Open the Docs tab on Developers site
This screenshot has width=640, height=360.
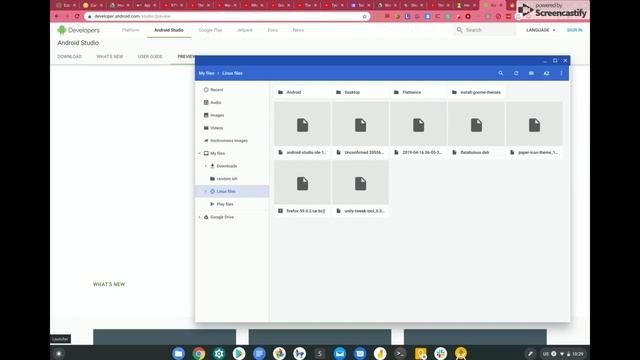[x=273, y=30]
